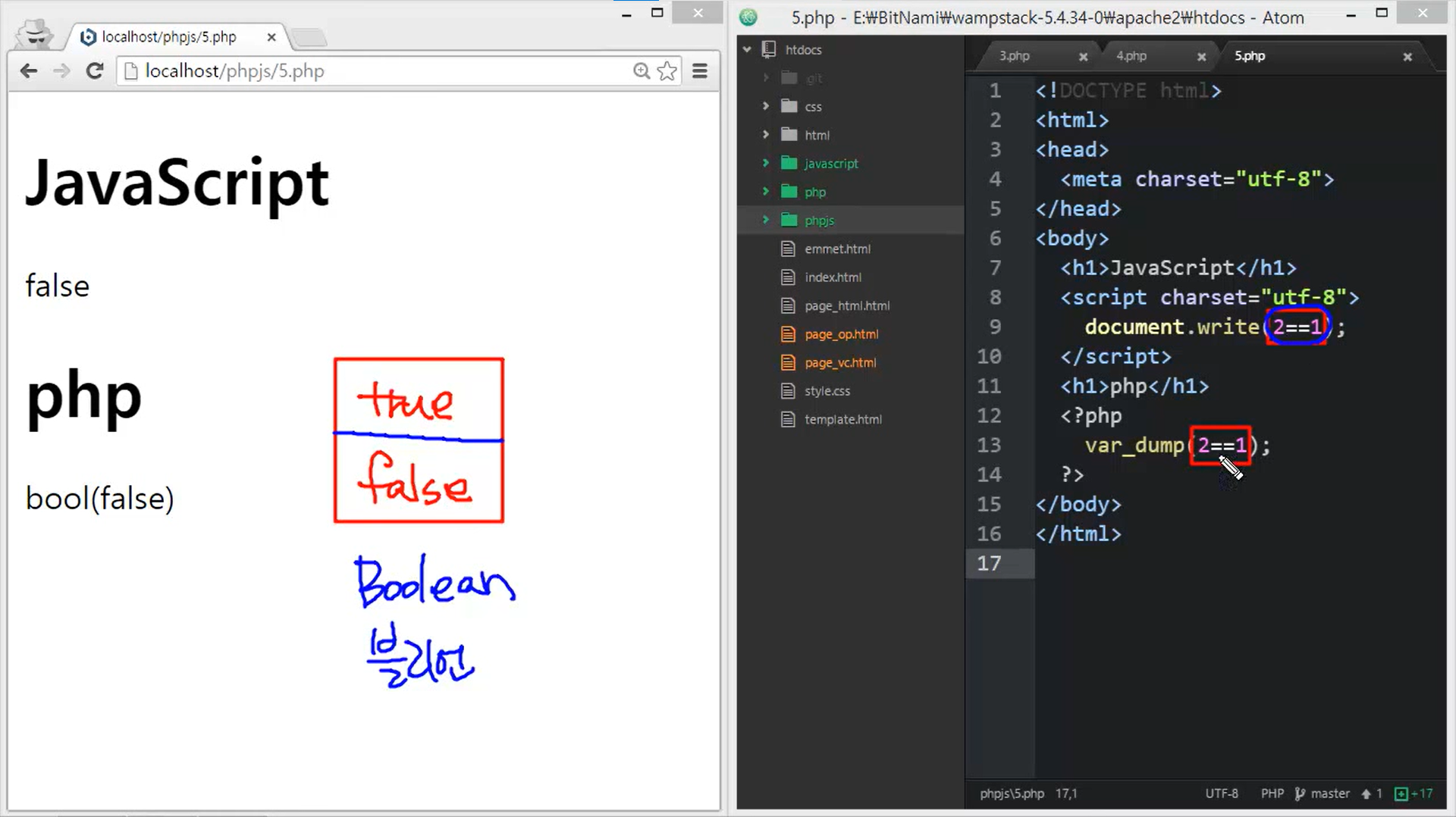Expand the css folder
This screenshot has height=817, width=1456.
click(x=766, y=107)
